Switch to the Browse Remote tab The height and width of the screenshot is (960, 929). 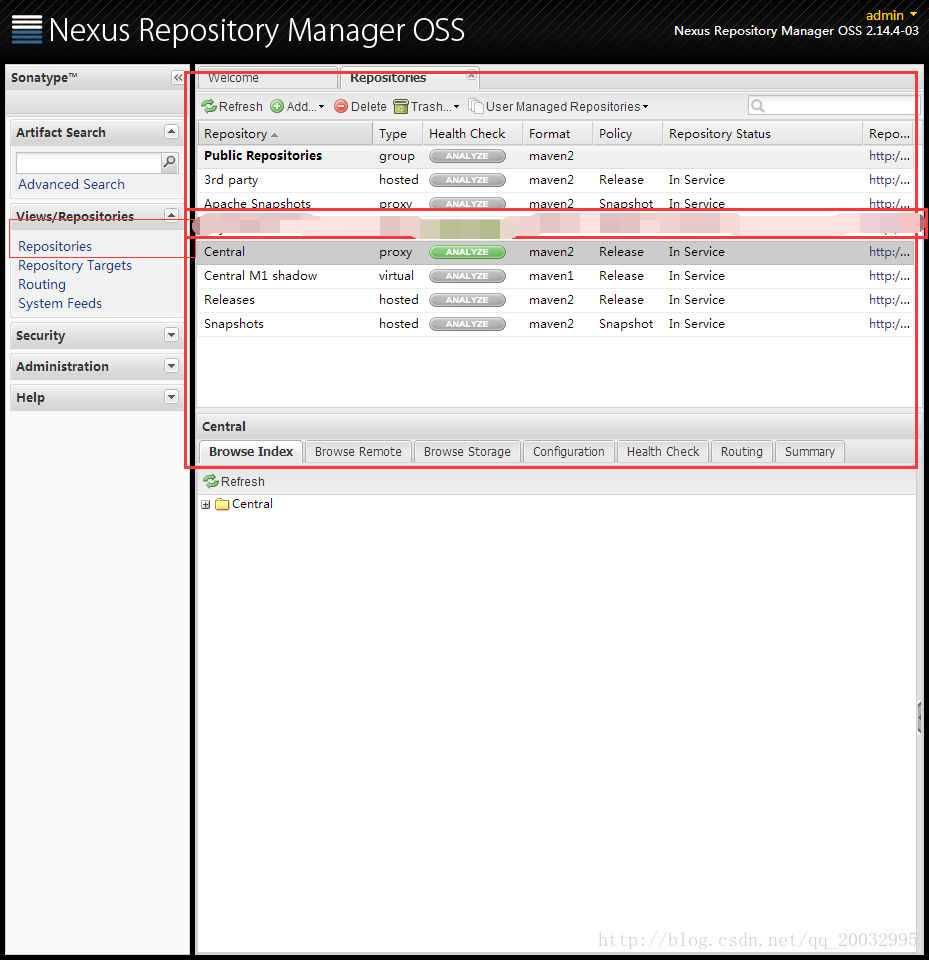pyautogui.click(x=358, y=452)
